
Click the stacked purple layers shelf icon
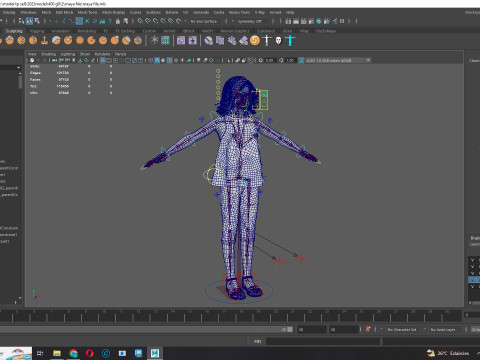(x=232, y=41)
